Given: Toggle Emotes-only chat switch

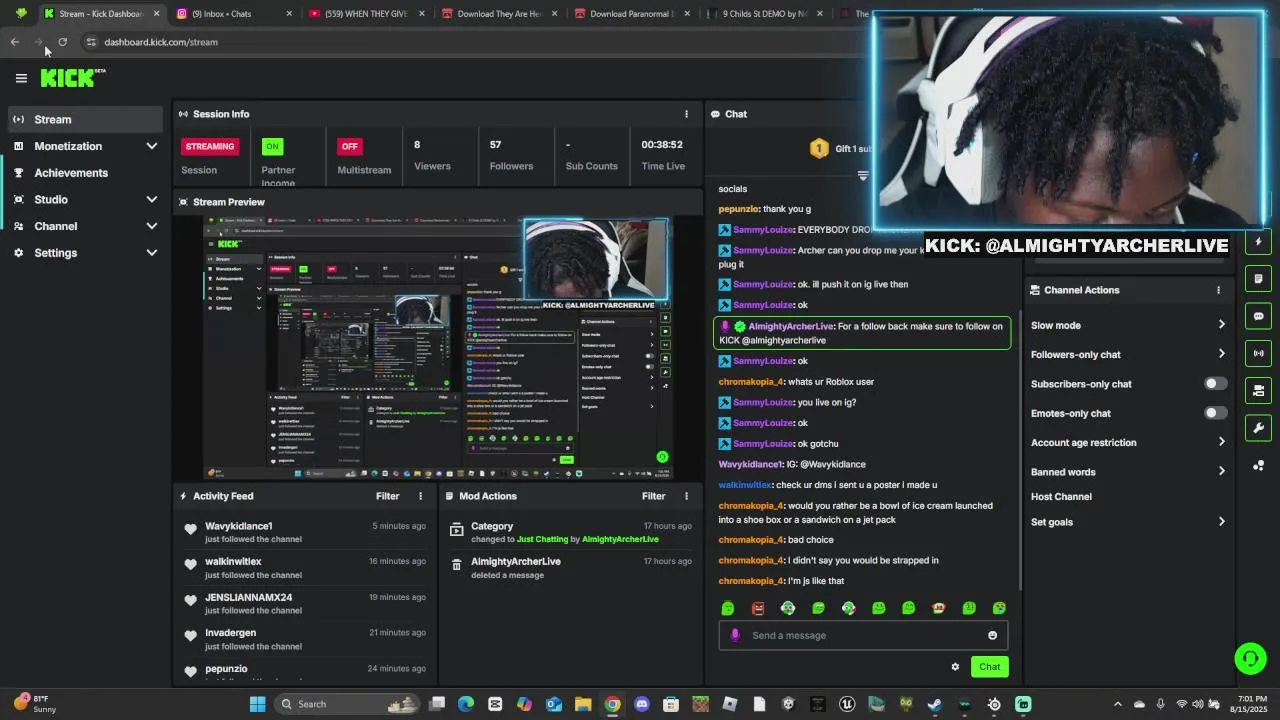Looking at the screenshot, I should 1215,413.
